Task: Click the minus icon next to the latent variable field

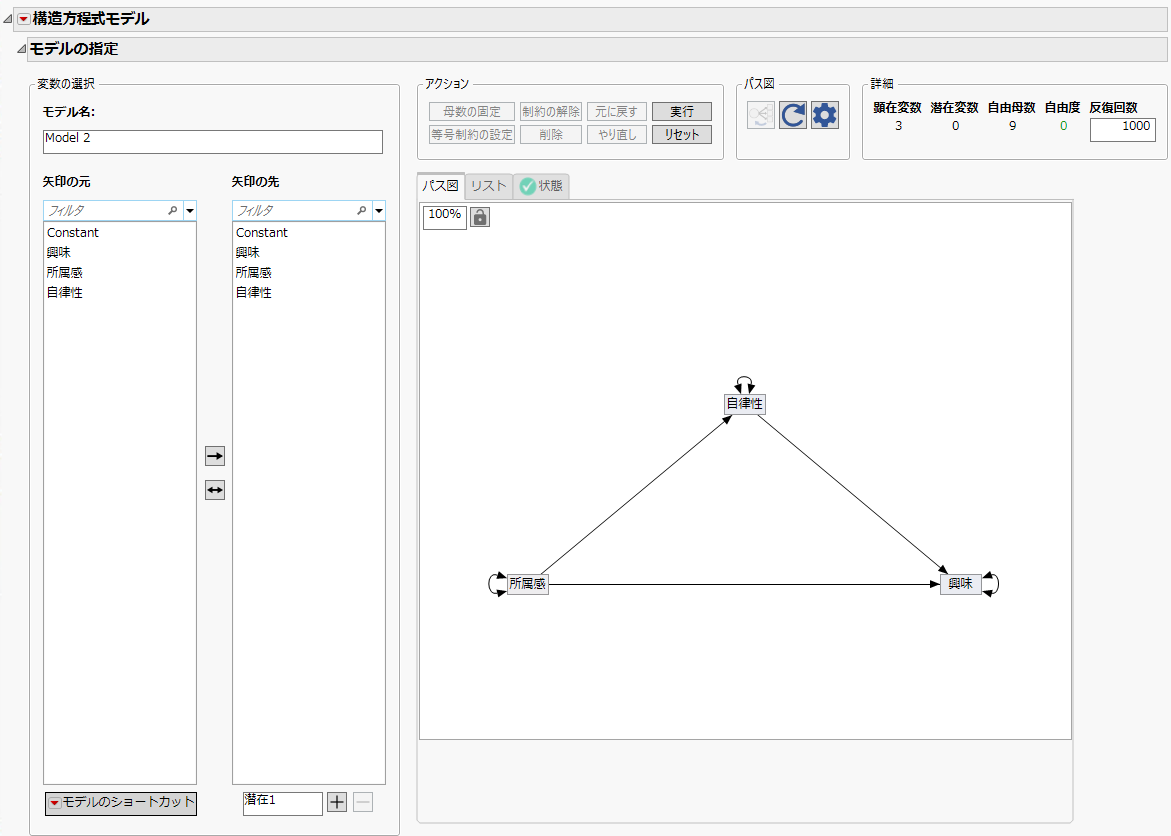Action: (x=361, y=802)
